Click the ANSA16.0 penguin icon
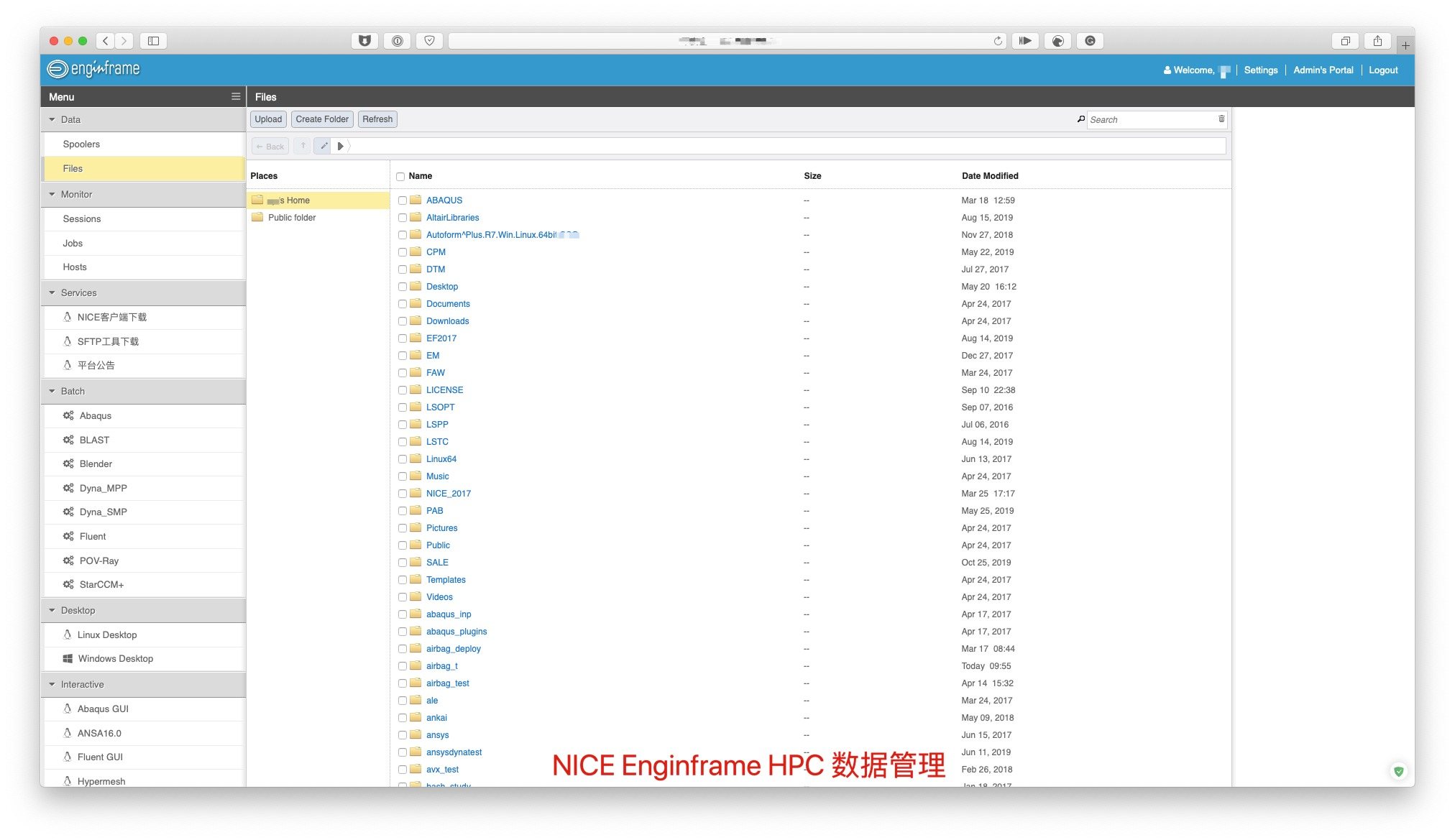Image resolution: width=1455 pixels, height=840 pixels. click(x=68, y=733)
